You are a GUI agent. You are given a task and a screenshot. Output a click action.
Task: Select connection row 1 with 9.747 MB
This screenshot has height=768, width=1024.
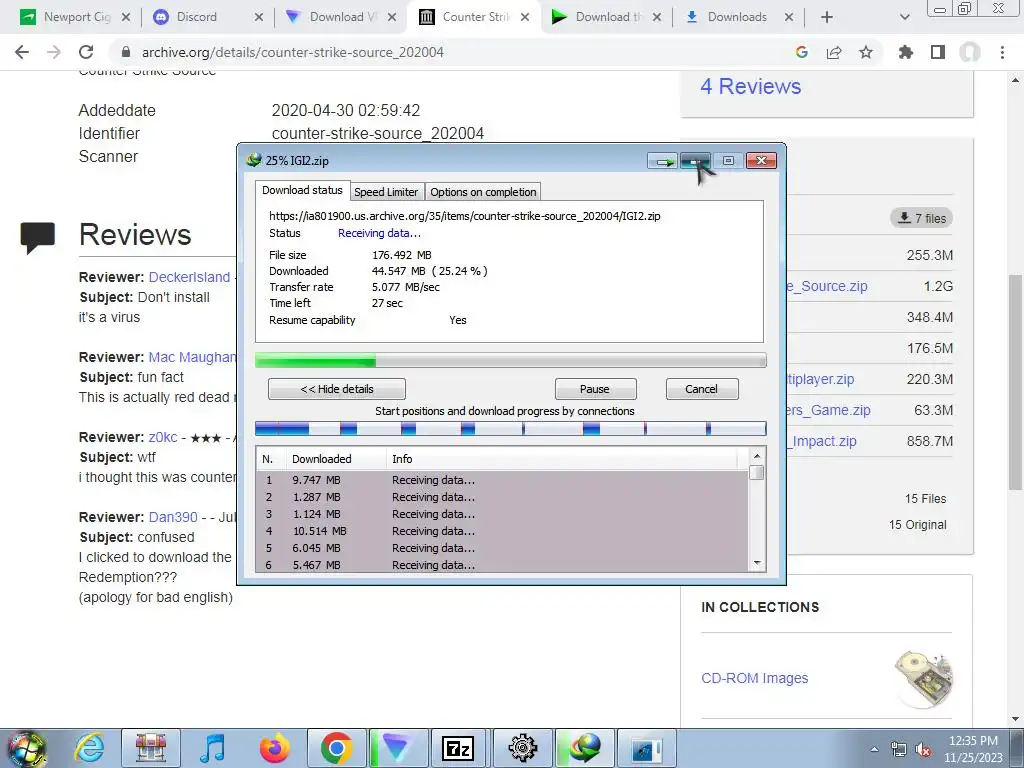coord(502,480)
